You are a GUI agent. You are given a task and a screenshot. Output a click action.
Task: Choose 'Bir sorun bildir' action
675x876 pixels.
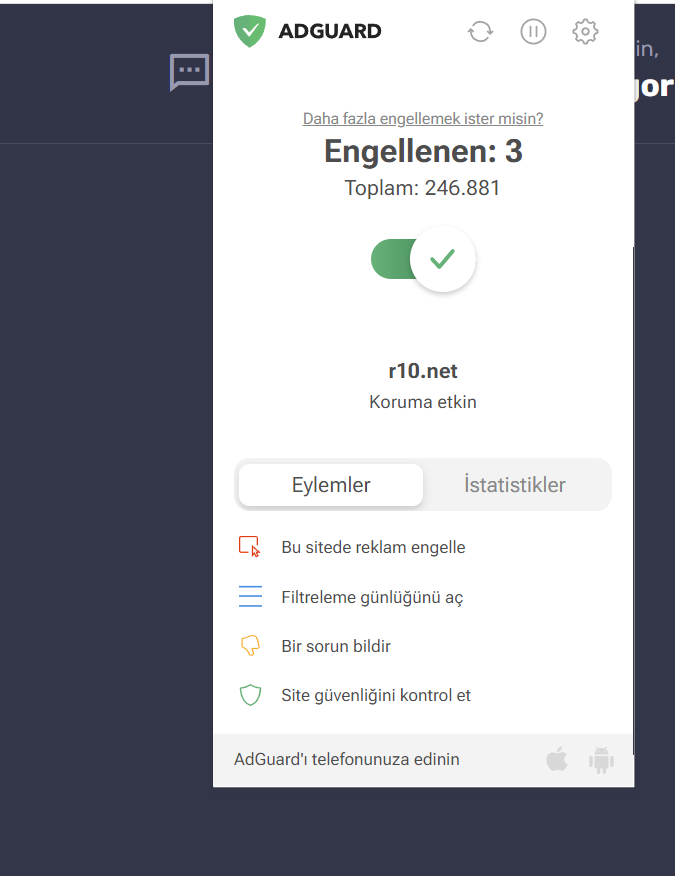tap(336, 646)
